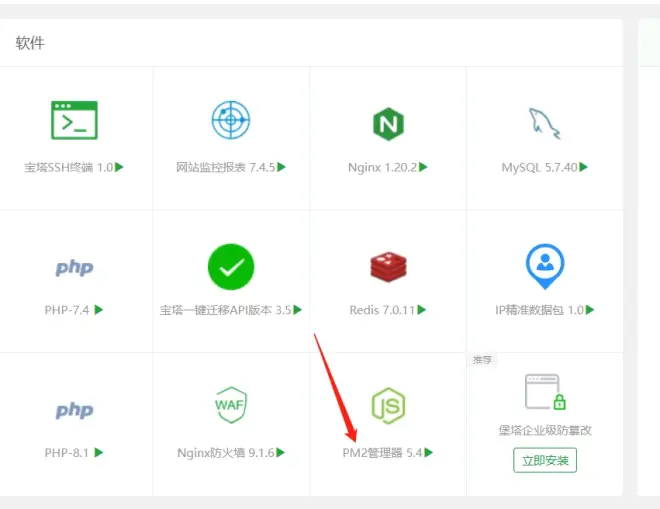Click the 网站监控报表 radar icon

click(x=231, y=120)
